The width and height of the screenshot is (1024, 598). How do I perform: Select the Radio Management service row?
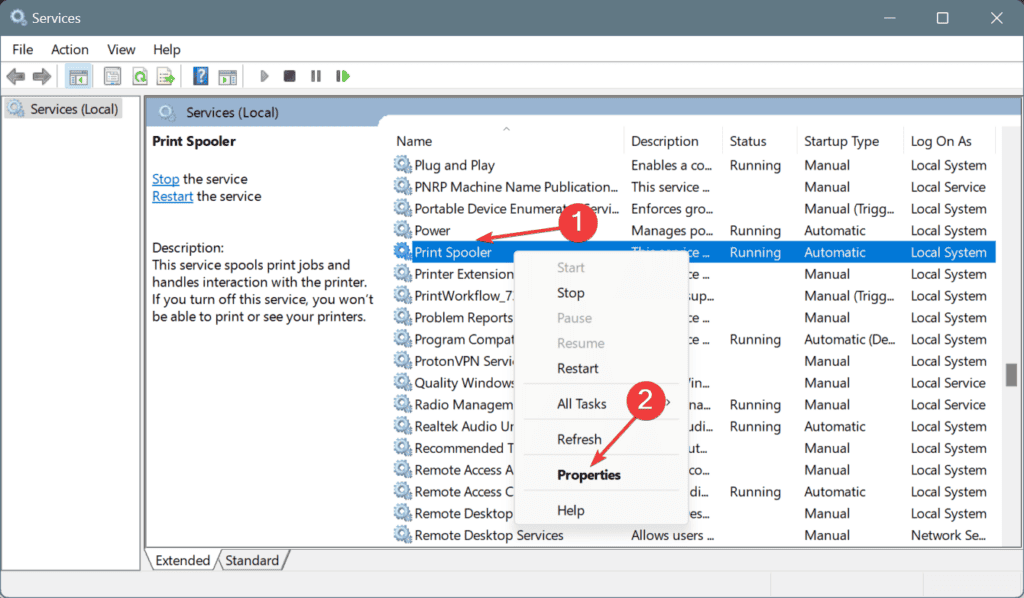[x=694, y=405]
